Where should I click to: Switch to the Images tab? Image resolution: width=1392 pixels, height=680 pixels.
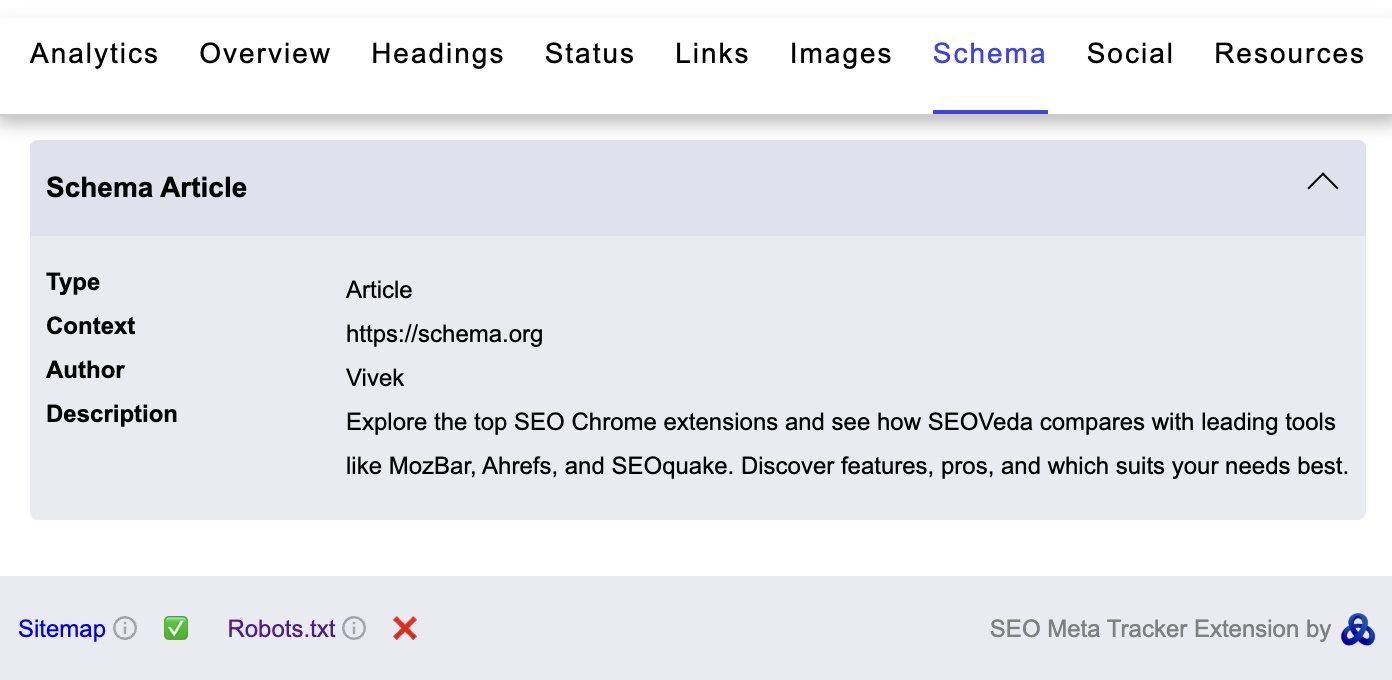pyautogui.click(x=841, y=54)
